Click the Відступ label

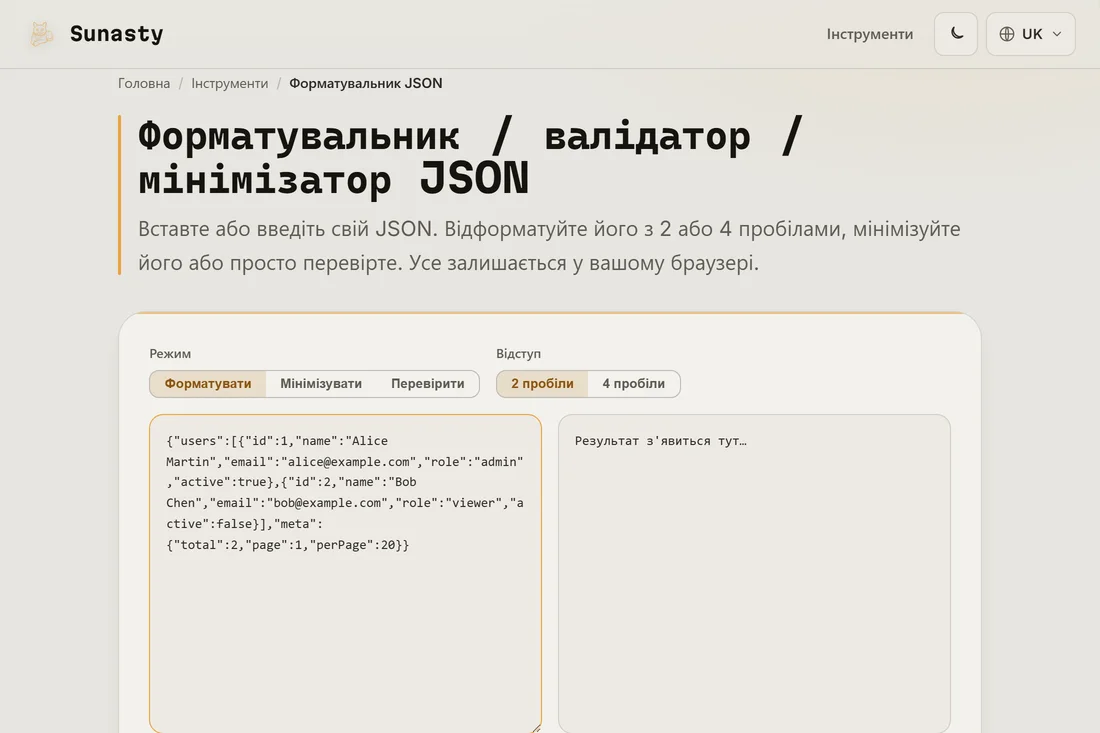(518, 354)
